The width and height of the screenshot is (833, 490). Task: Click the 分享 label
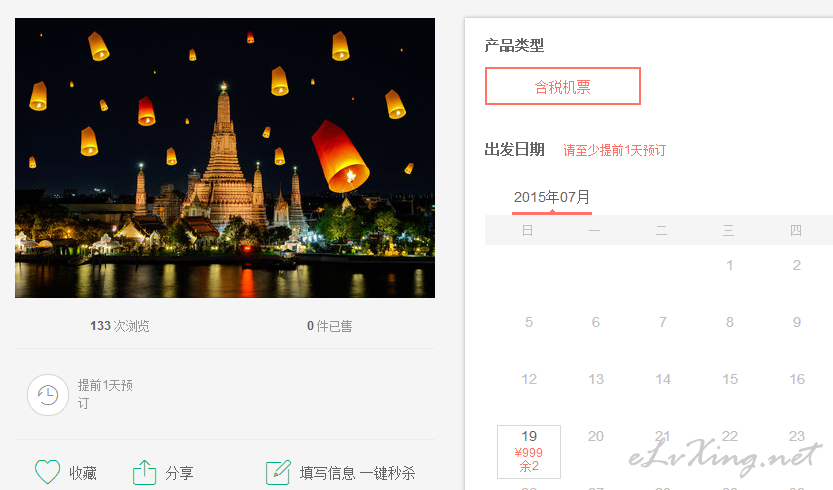(x=179, y=473)
